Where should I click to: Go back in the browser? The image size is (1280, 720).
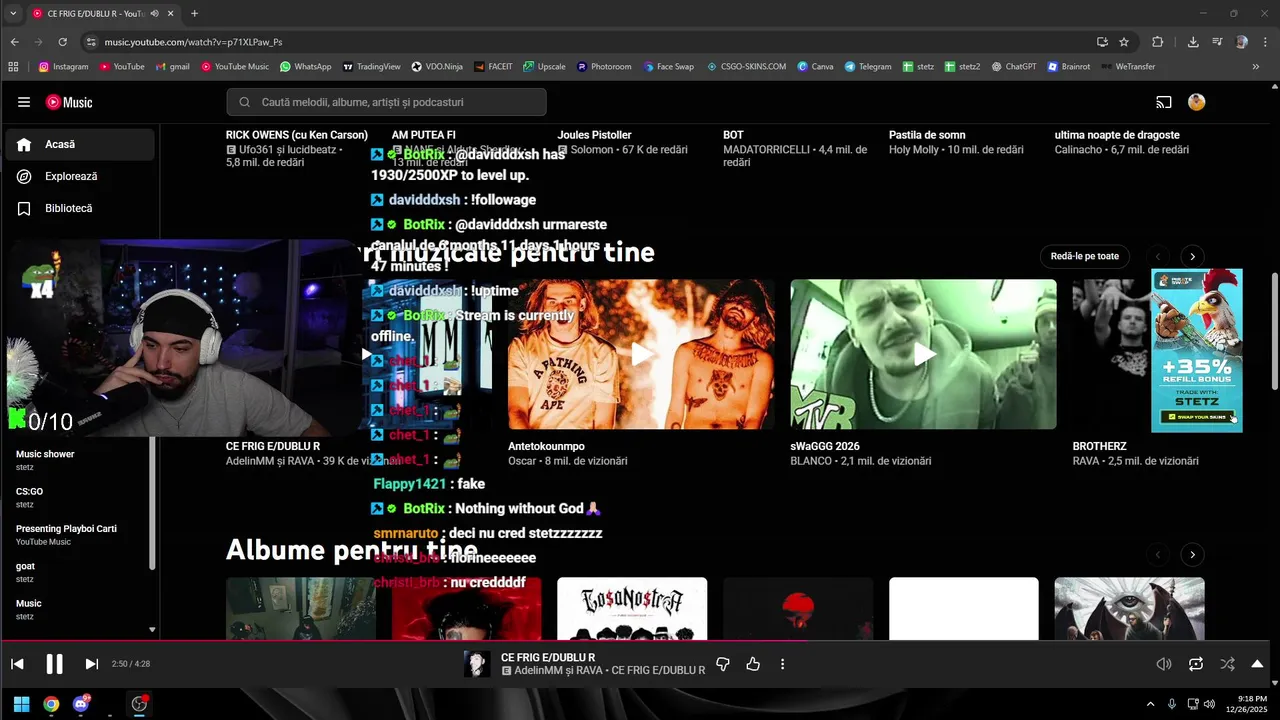tap(14, 42)
